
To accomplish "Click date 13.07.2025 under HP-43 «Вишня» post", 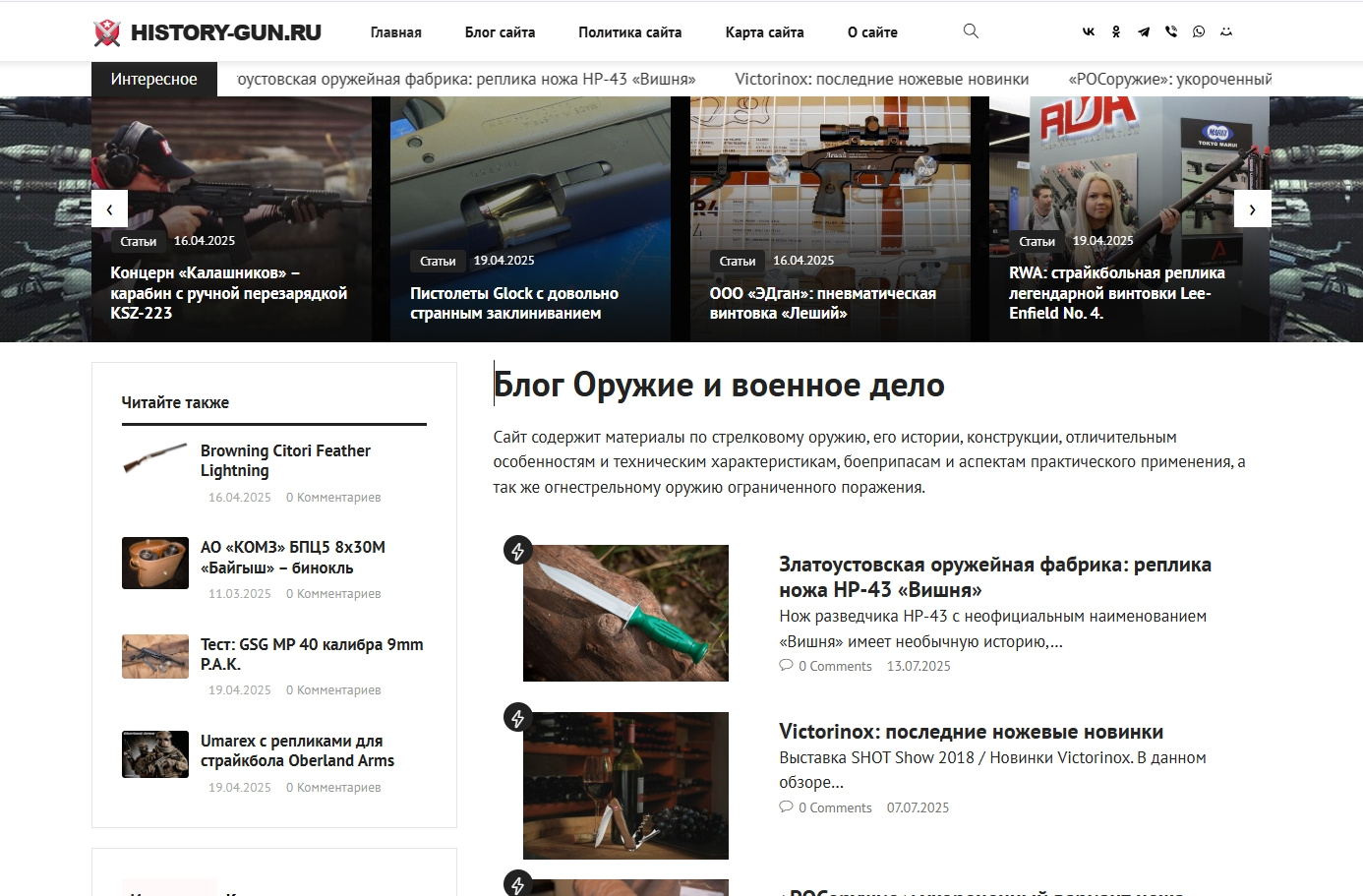I will coord(919,666).
